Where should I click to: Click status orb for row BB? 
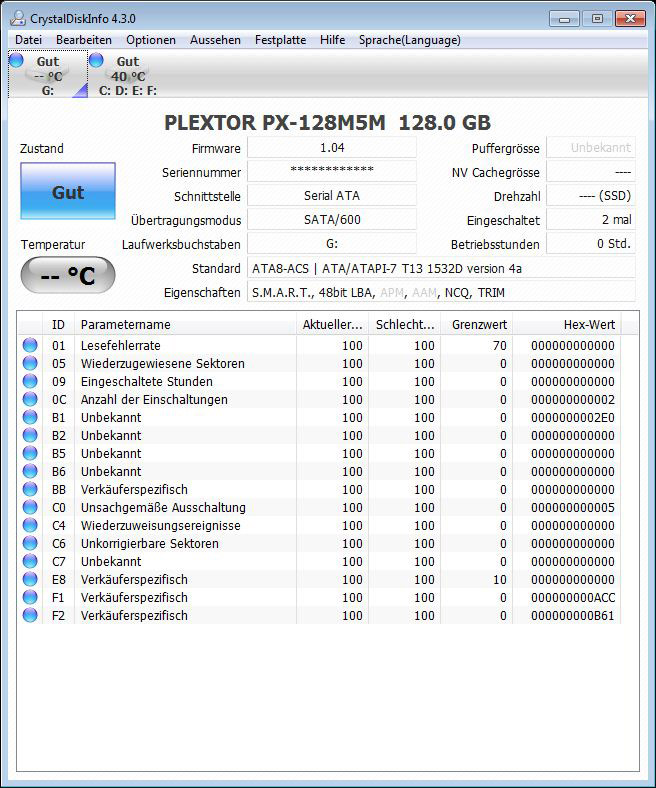tap(30, 489)
